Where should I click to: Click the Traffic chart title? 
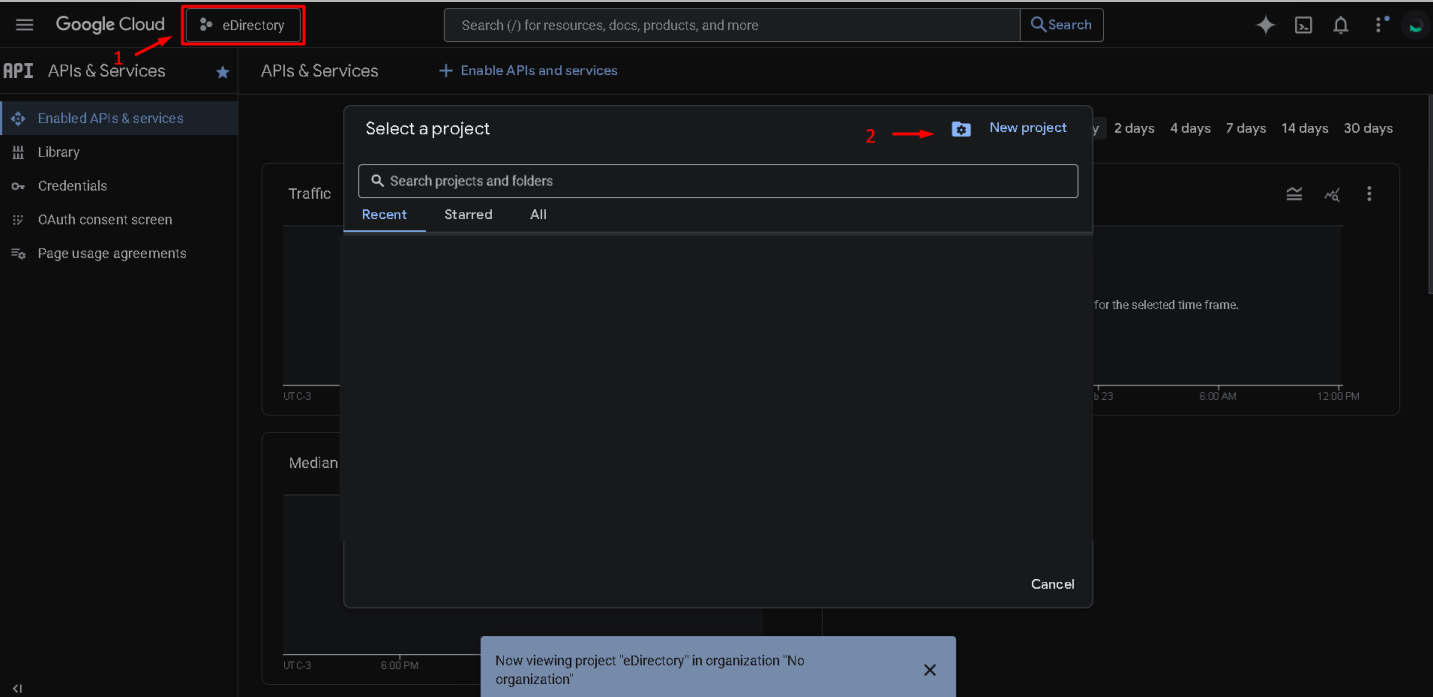310,194
